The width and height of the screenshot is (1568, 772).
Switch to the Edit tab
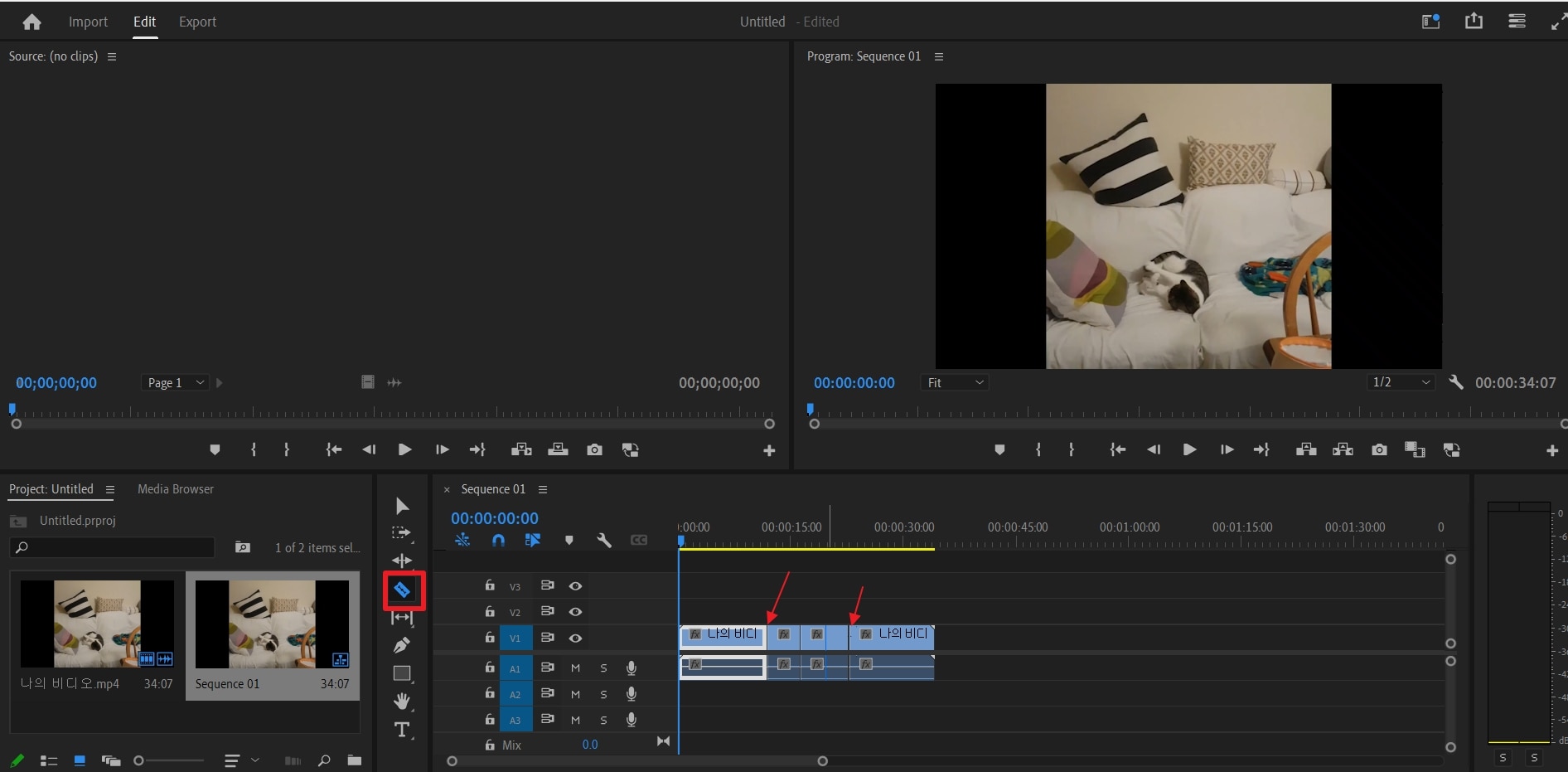144,22
